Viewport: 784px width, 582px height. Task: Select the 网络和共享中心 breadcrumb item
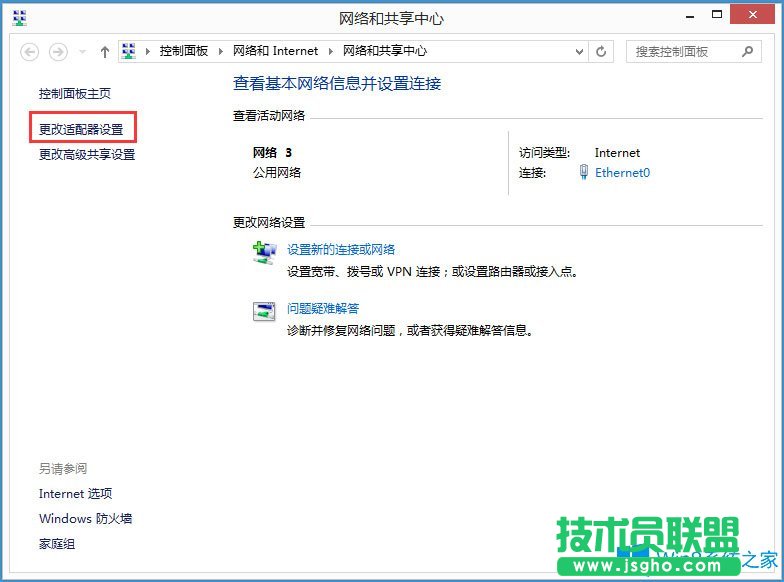pyautogui.click(x=384, y=51)
